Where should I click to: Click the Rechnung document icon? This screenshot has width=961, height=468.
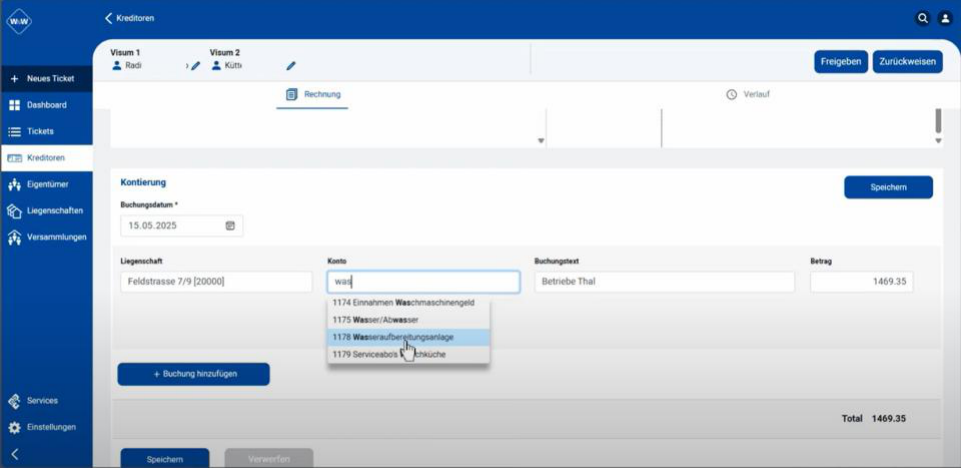pyautogui.click(x=292, y=94)
